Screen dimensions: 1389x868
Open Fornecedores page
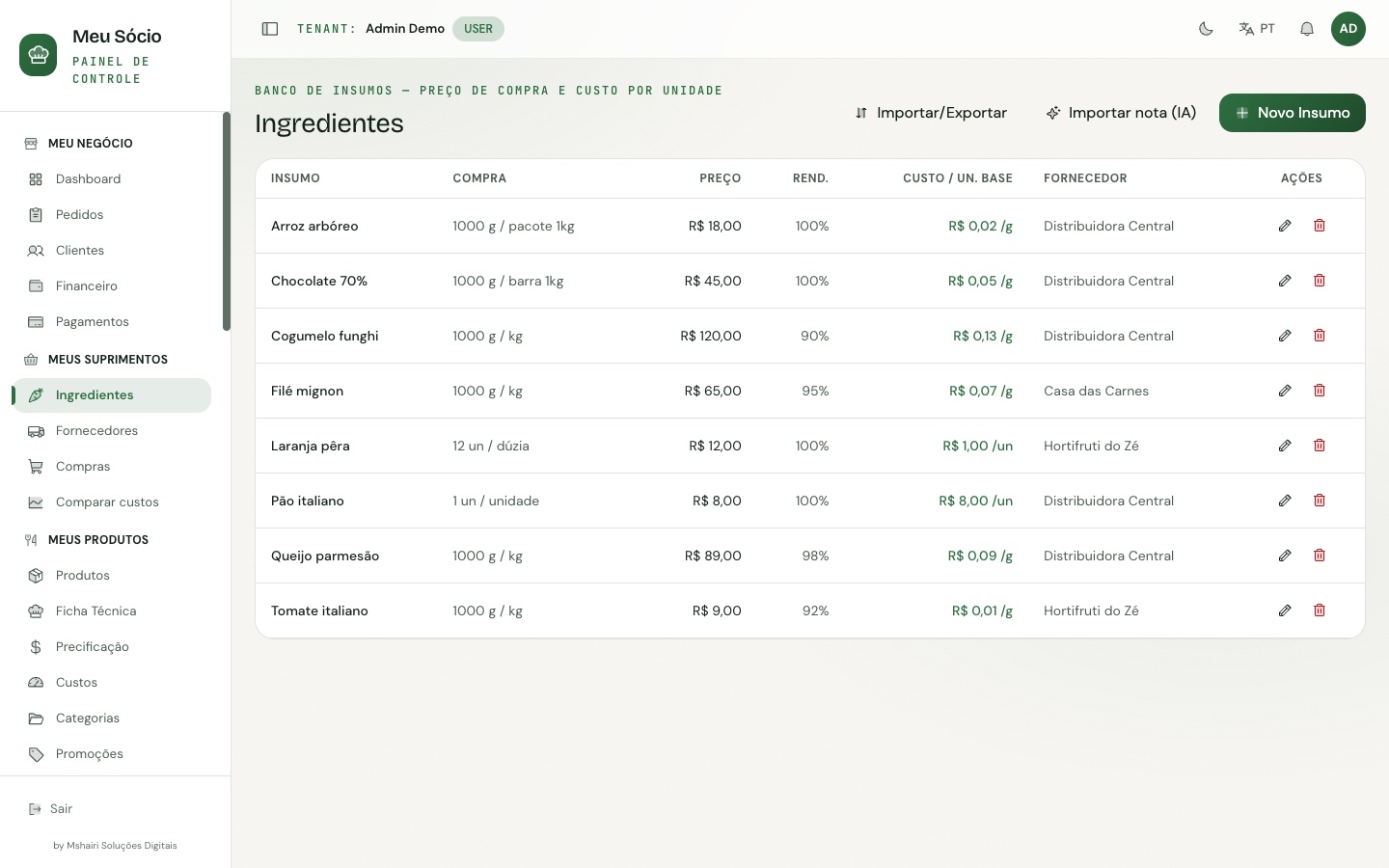point(112,431)
